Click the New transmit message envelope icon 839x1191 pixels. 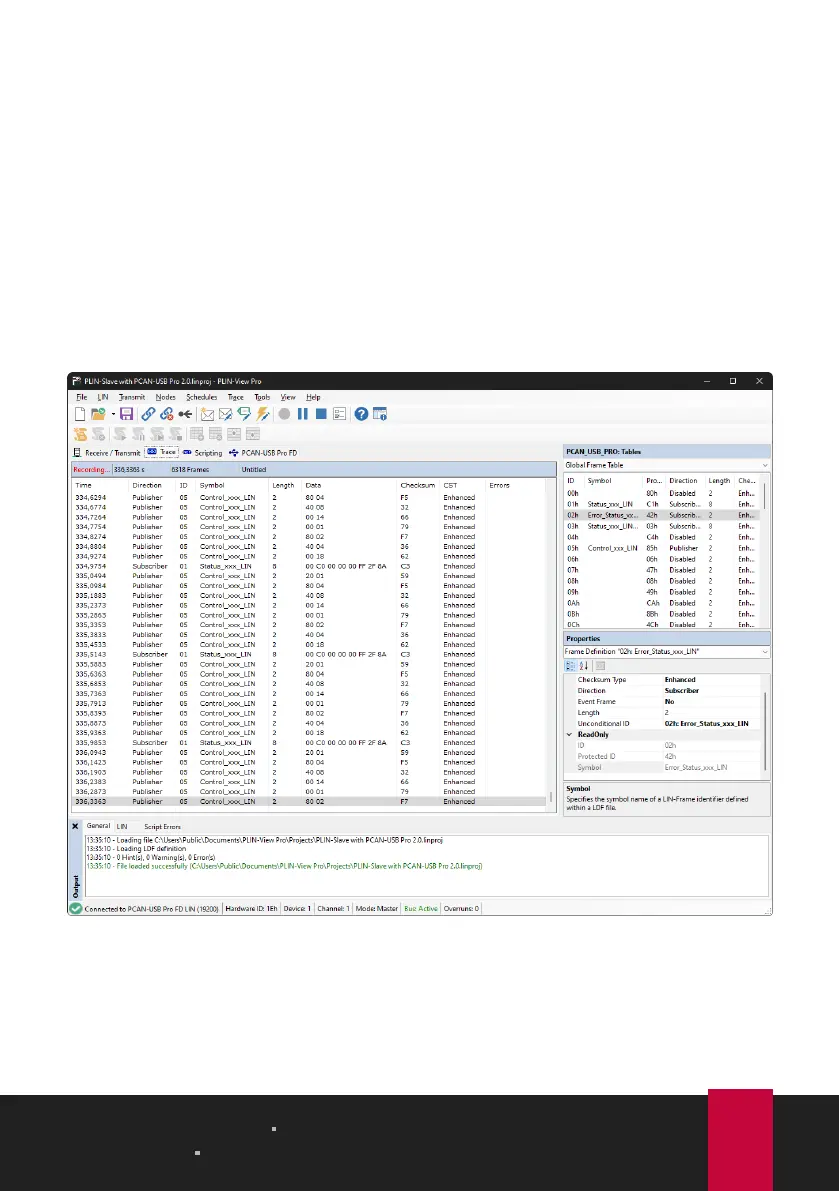tap(207, 414)
